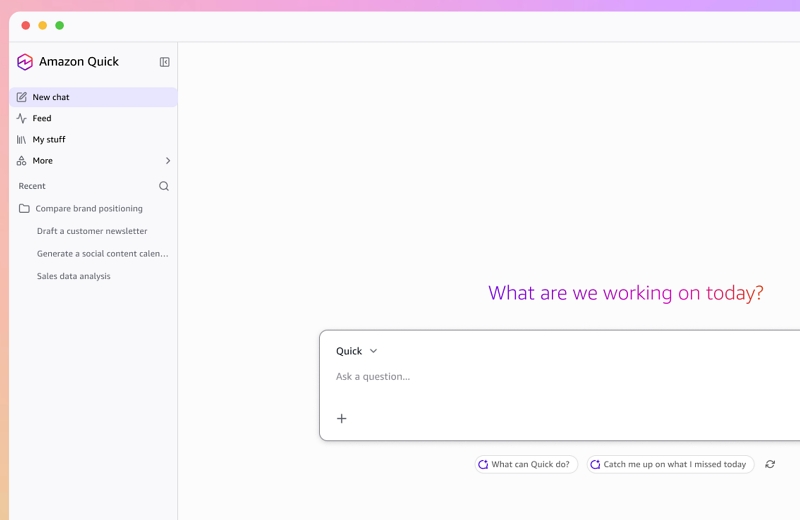Click the yellow minimize window button
This screenshot has height=520, width=800.
coord(43,26)
